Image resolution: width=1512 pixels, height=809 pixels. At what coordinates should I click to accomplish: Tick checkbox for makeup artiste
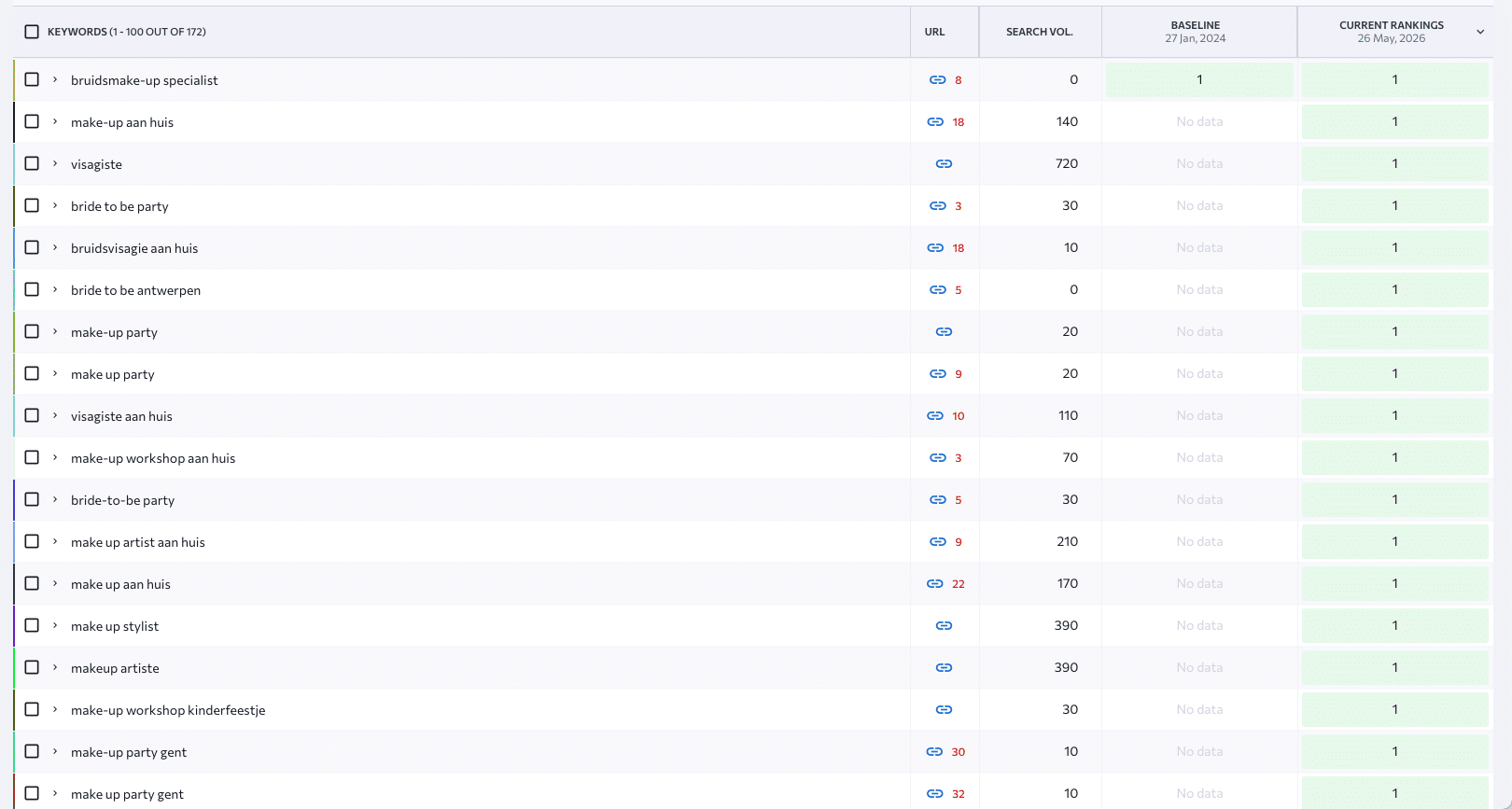32,667
